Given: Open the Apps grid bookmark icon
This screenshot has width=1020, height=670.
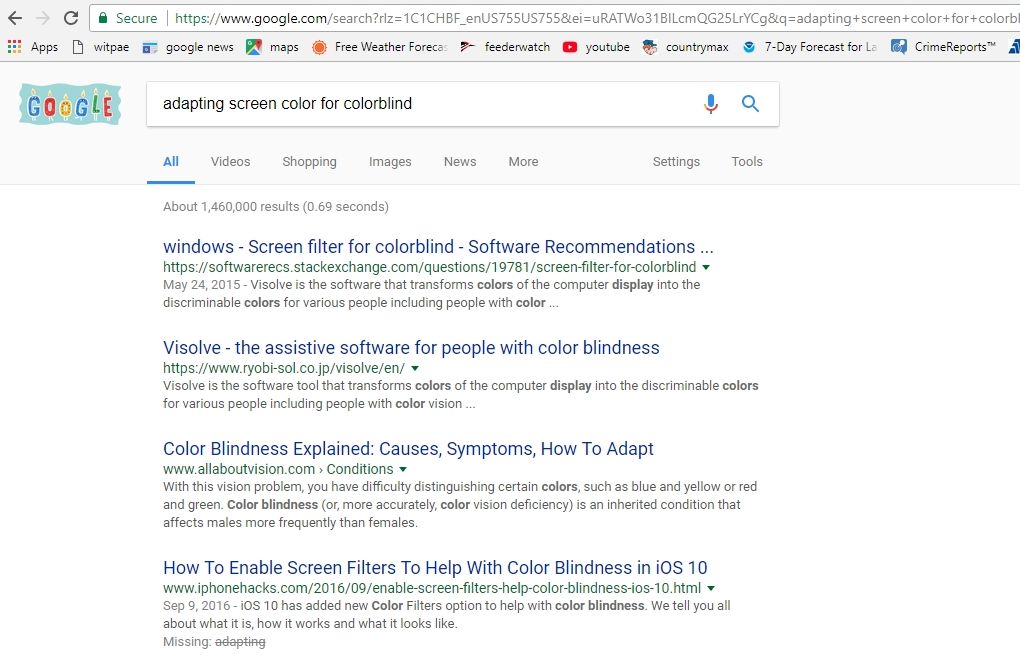Looking at the screenshot, I should click(x=14, y=47).
